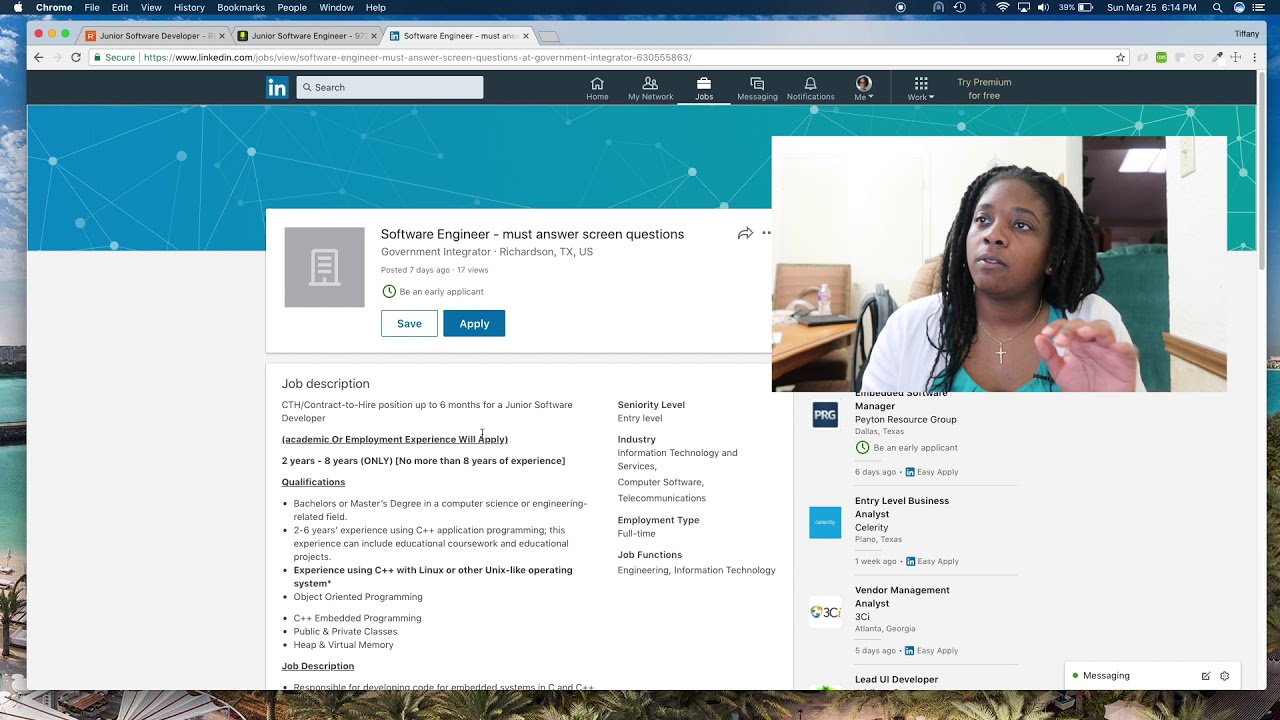Click the browser back arrow
Screen dimensions: 1280x720
tap(38, 57)
